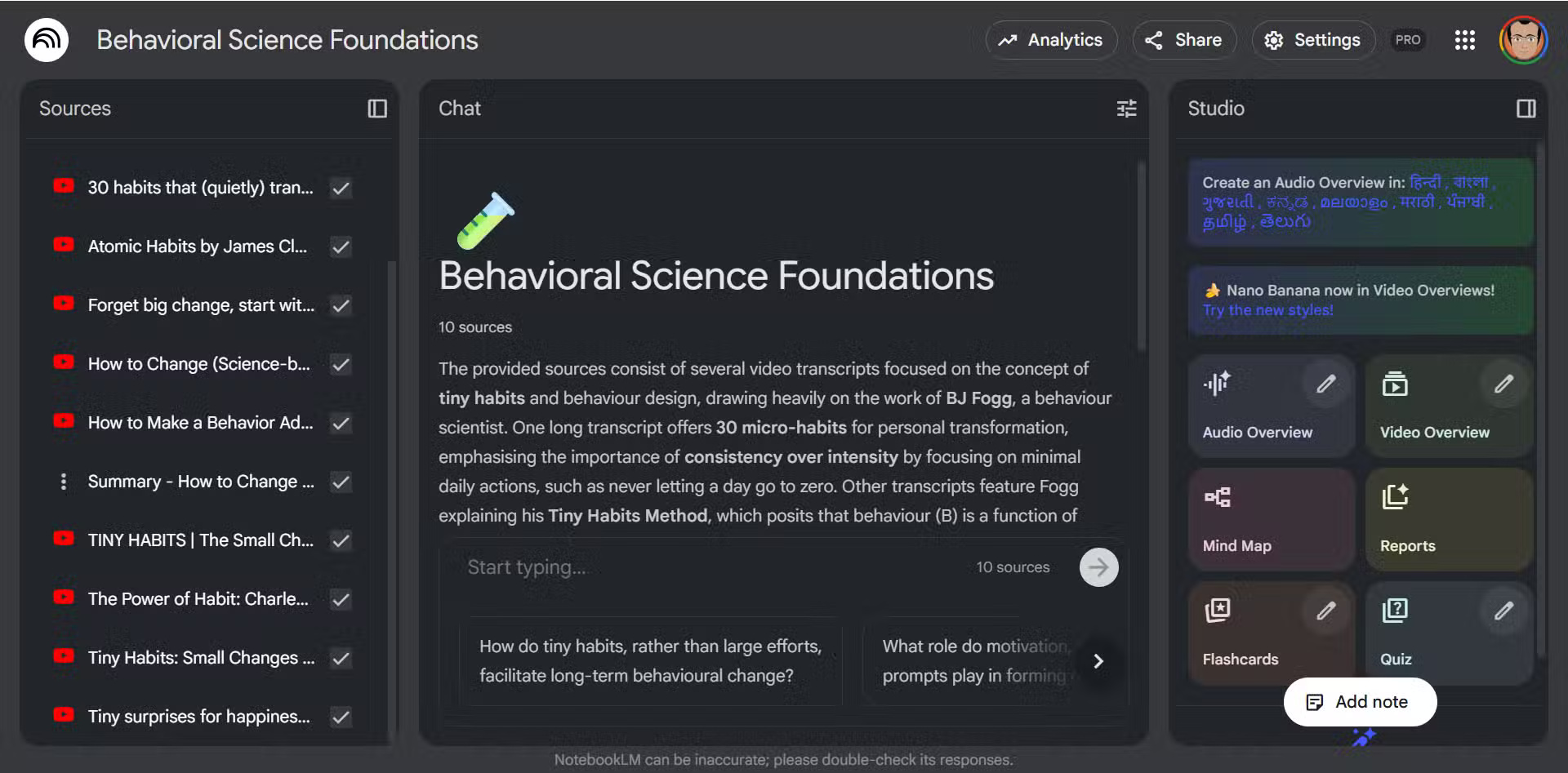Uncheck the Atomic Habits source
The height and width of the screenshot is (773, 1568).
(341, 247)
